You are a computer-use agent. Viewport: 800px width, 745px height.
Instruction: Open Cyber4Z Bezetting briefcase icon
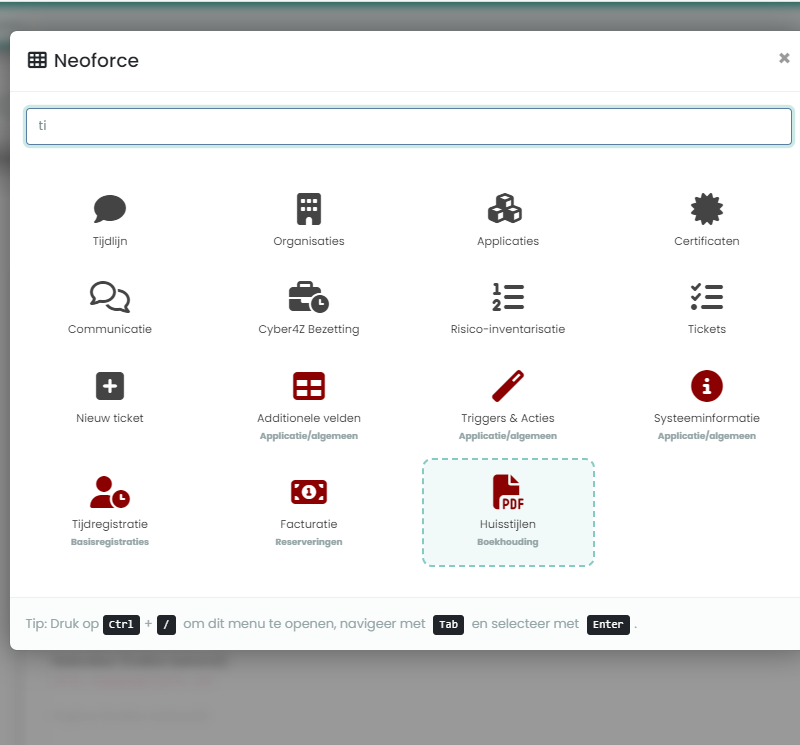(x=309, y=297)
